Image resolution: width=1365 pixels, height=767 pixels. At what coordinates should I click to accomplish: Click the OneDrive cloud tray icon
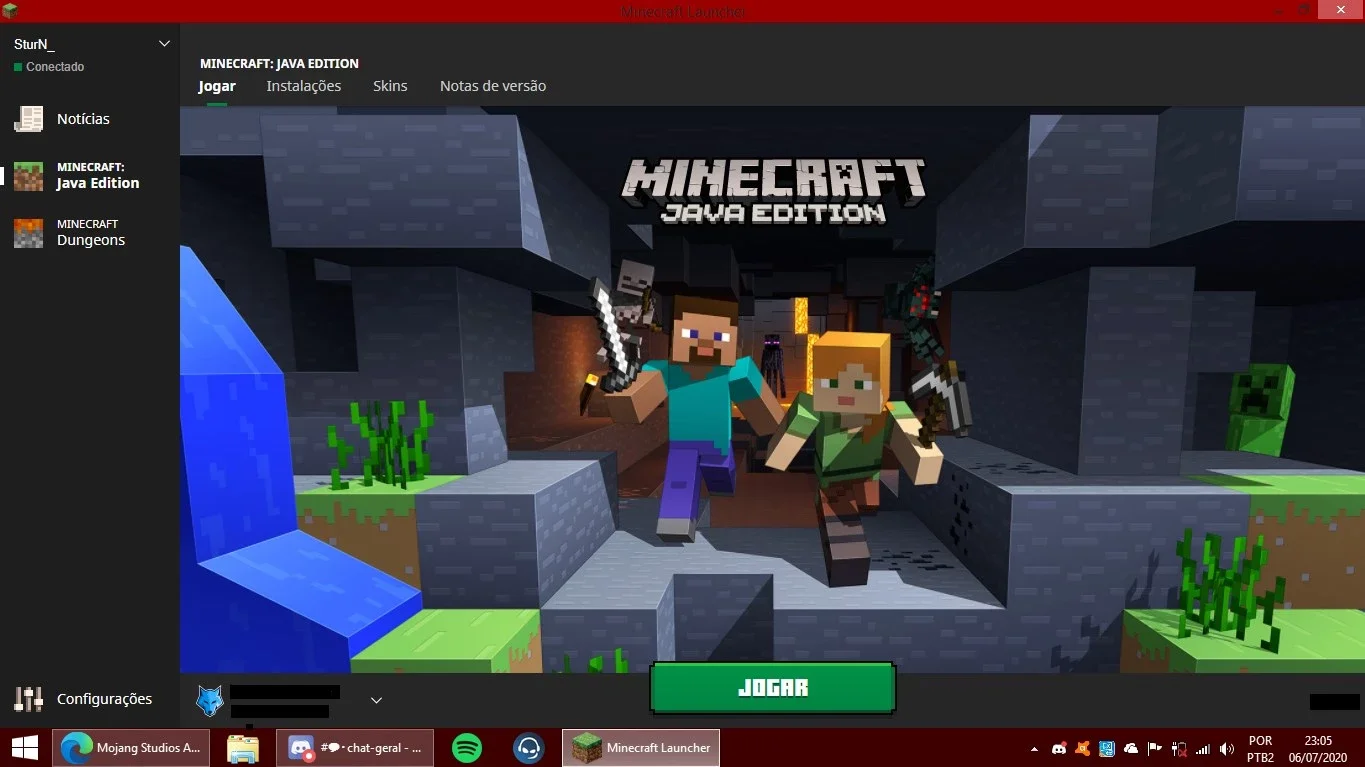point(1131,748)
